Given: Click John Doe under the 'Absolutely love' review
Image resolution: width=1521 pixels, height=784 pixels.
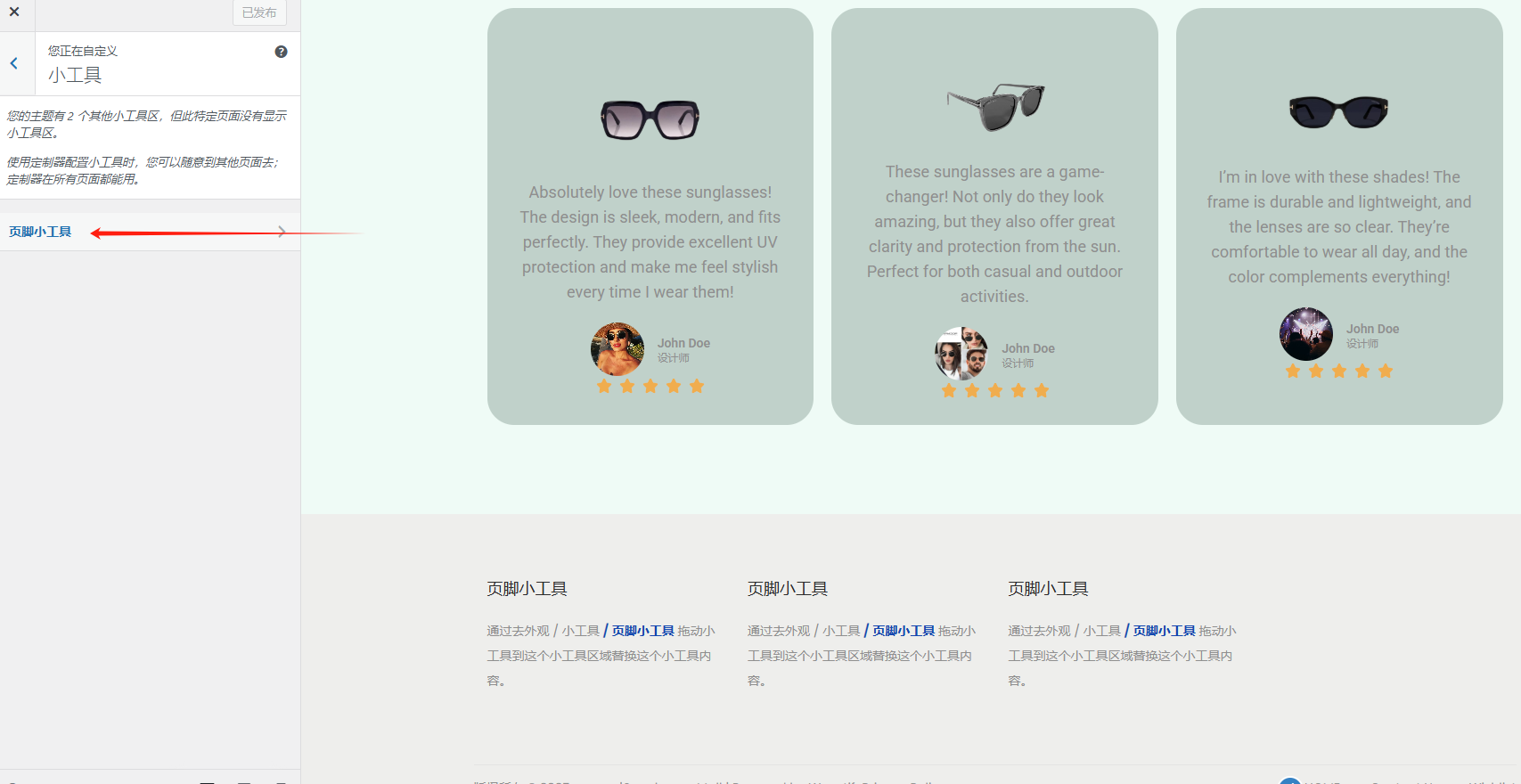Looking at the screenshot, I should (683, 343).
